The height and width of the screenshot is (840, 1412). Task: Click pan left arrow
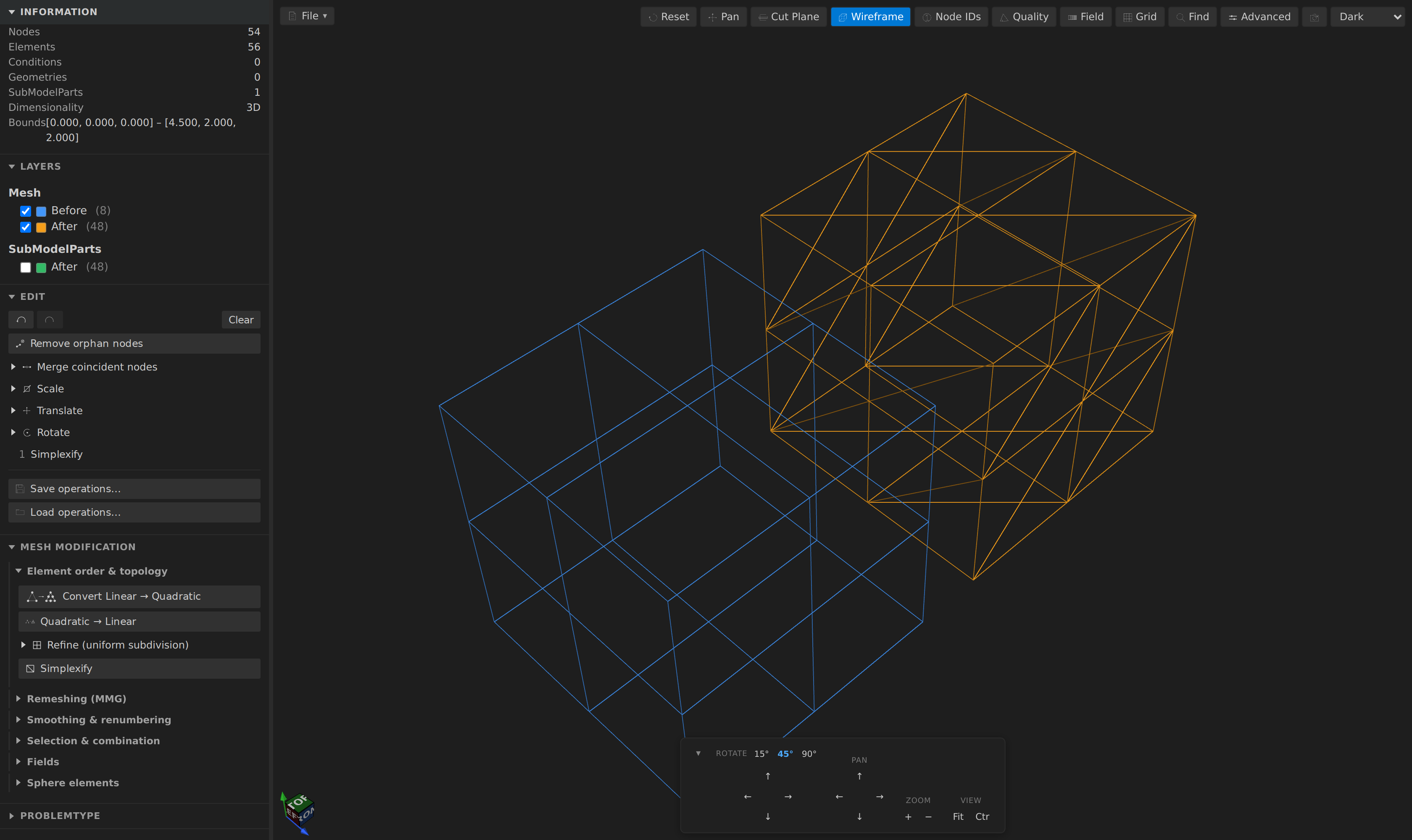pos(839,796)
